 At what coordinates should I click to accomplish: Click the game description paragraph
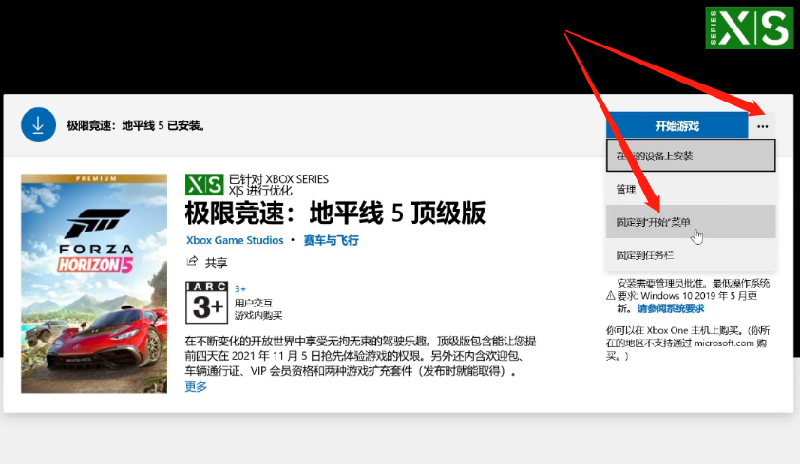(360, 356)
